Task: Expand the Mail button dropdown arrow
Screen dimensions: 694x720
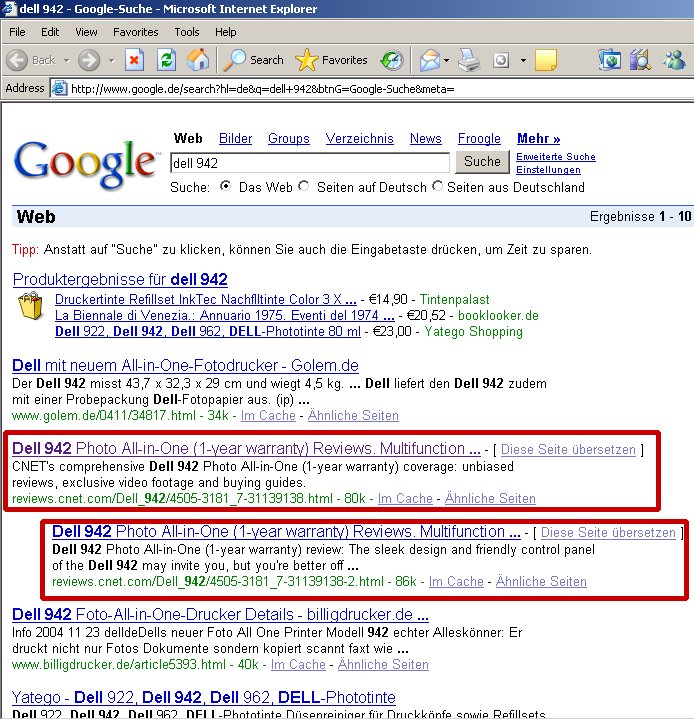Action: [446, 60]
